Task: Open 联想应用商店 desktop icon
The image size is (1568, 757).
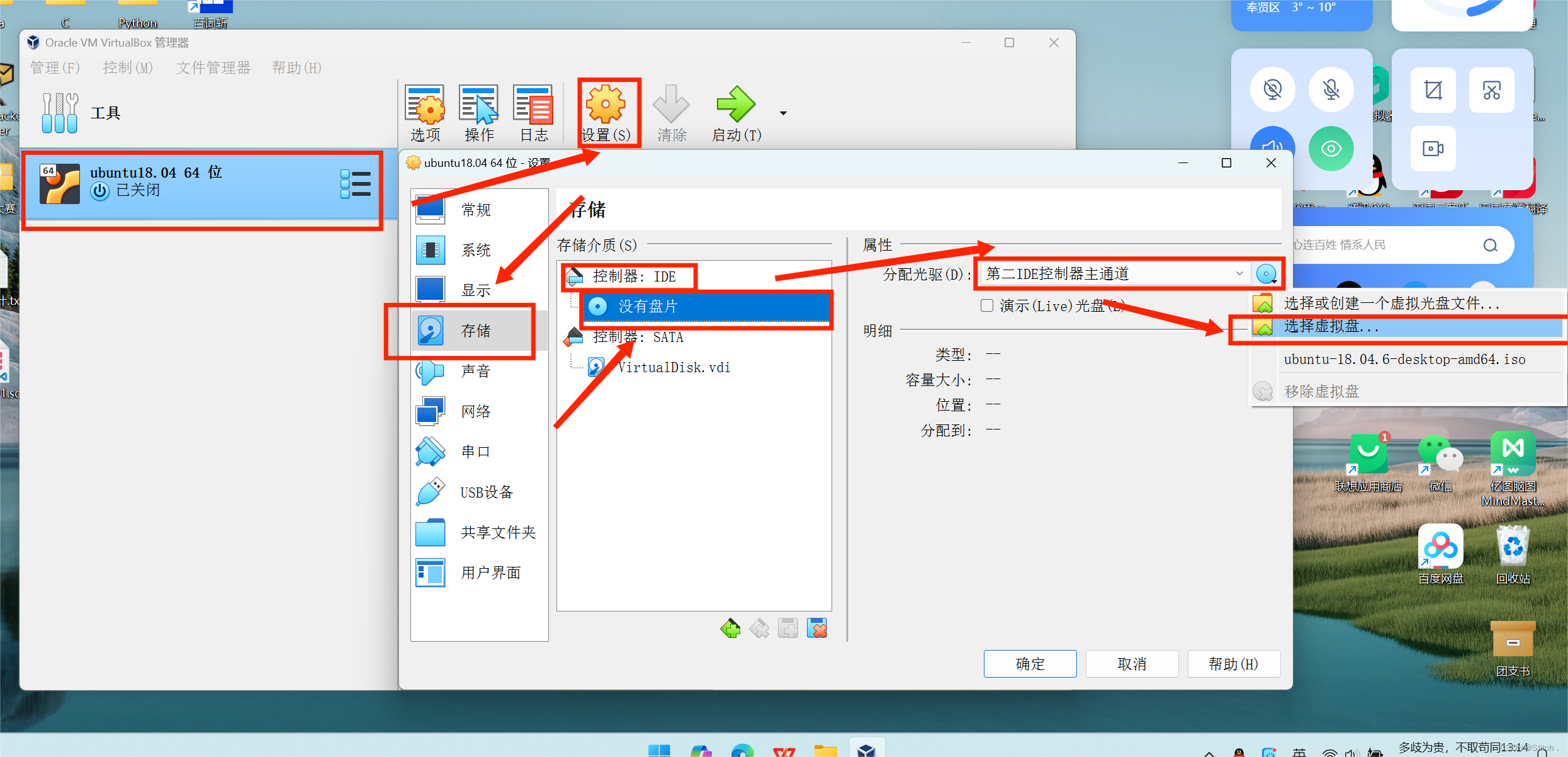Action: point(1368,463)
